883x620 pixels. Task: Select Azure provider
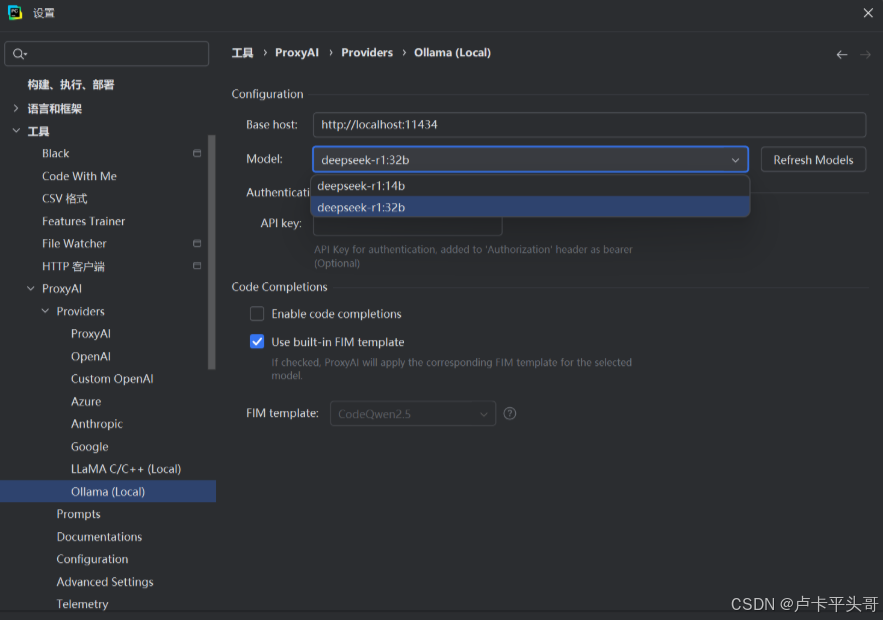pyautogui.click(x=86, y=402)
